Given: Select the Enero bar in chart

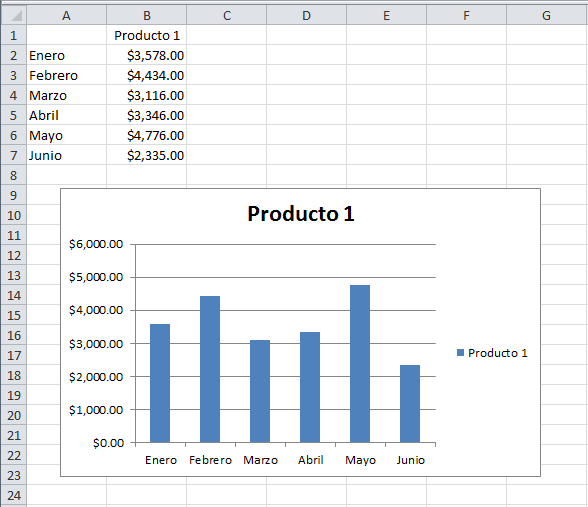Looking at the screenshot, I should click(160, 383).
